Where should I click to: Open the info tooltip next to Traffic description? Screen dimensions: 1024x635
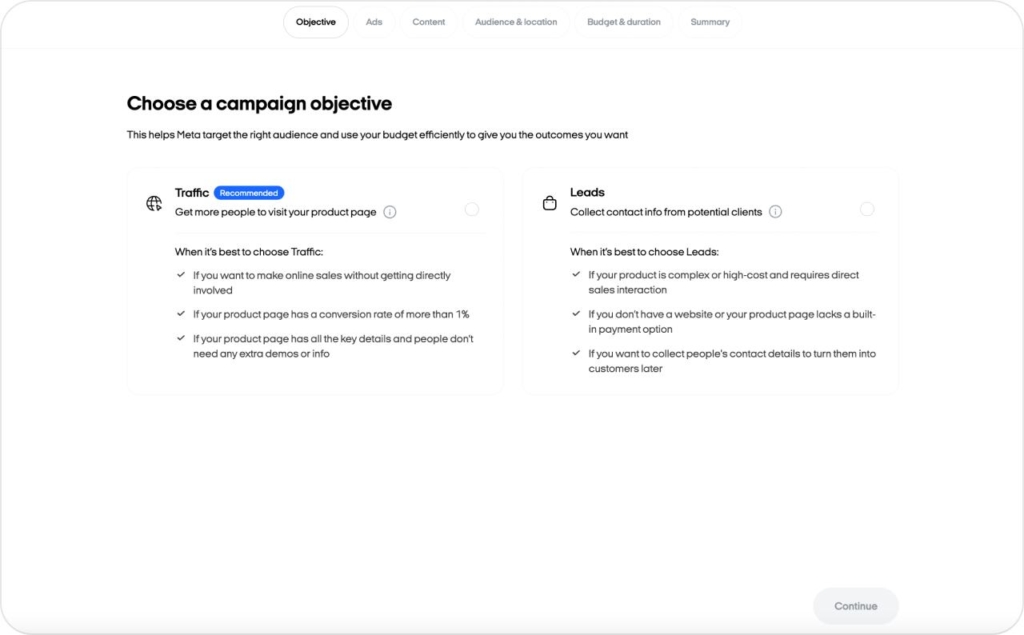tap(390, 212)
